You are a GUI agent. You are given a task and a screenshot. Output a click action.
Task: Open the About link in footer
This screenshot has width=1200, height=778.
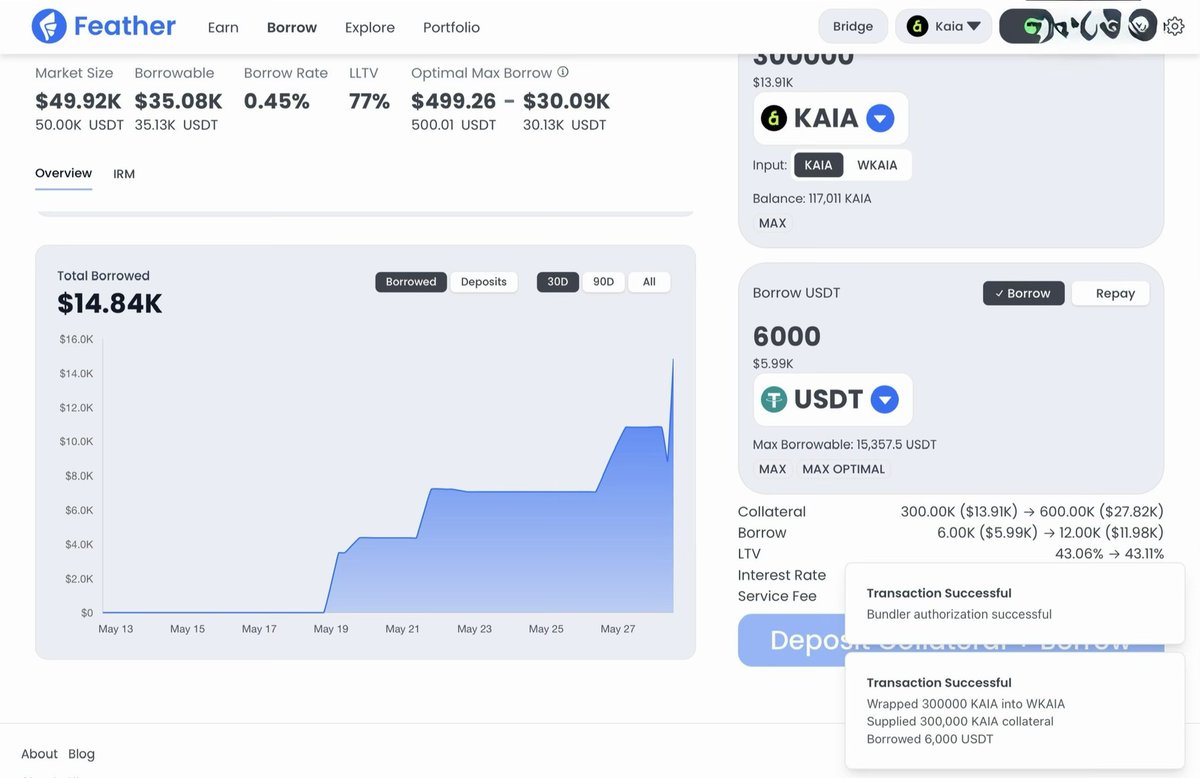click(x=39, y=754)
